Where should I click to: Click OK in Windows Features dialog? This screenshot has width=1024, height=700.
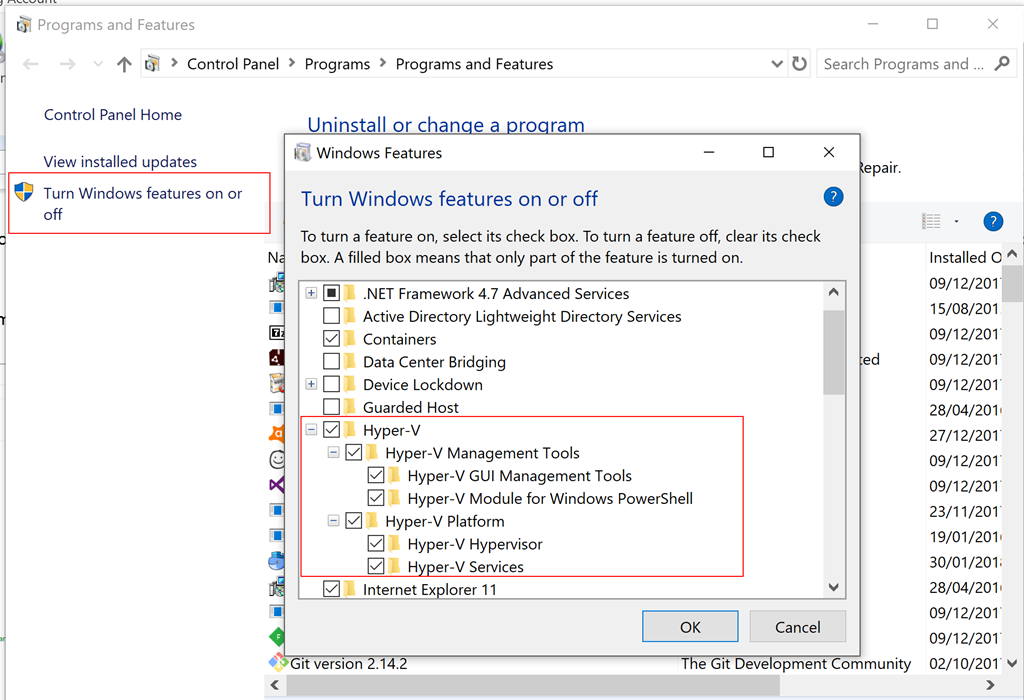690,627
